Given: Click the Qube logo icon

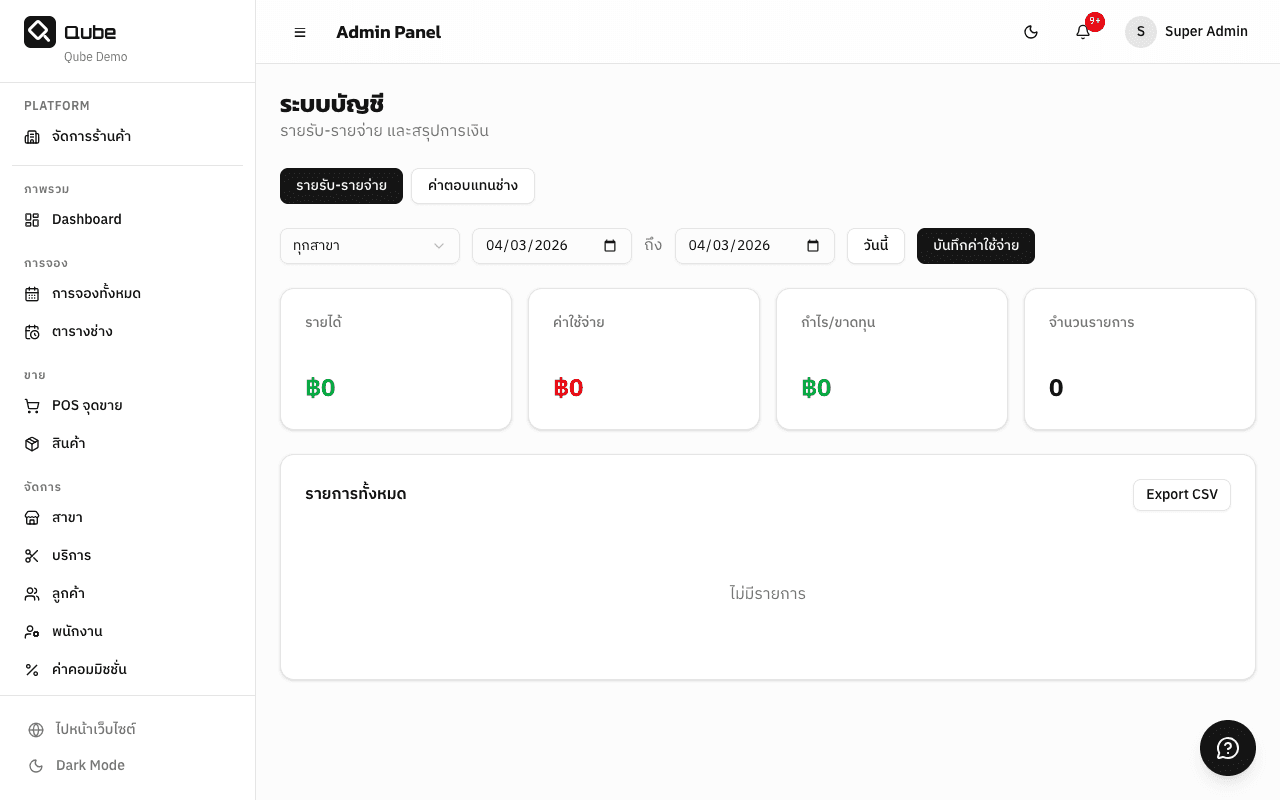Looking at the screenshot, I should pyautogui.click(x=40, y=32).
